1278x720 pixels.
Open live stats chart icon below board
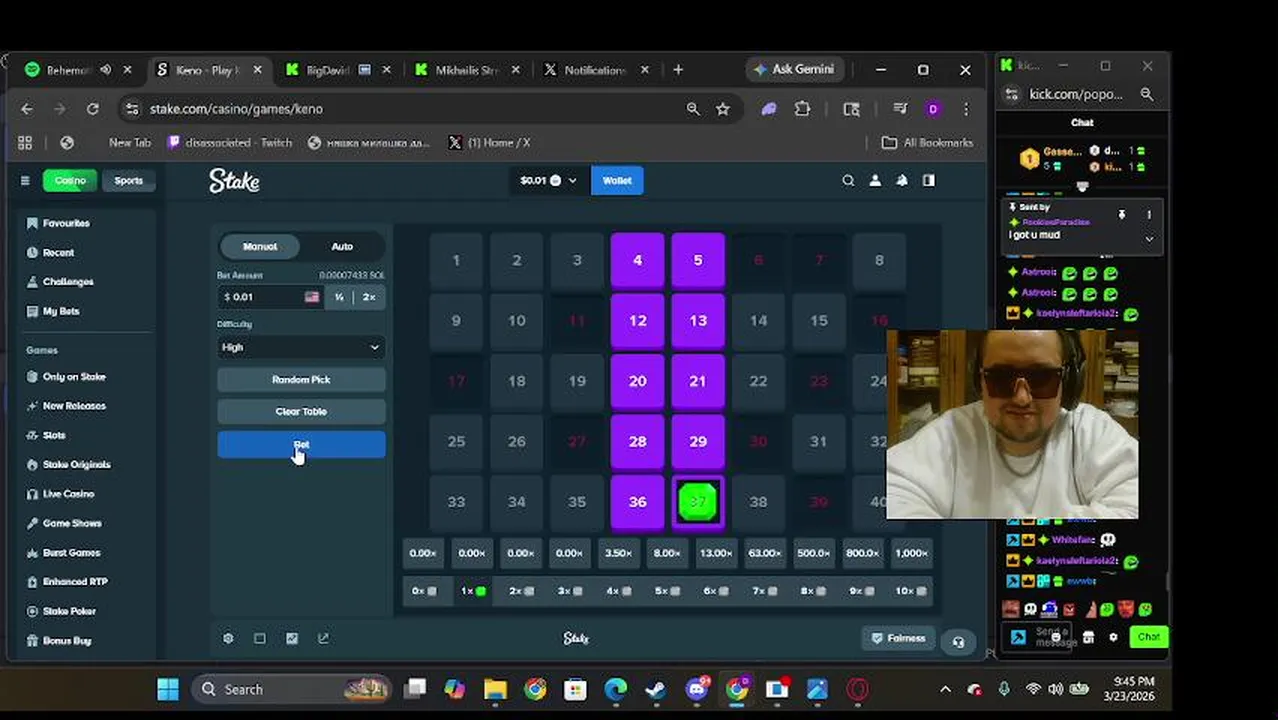pos(292,638)
